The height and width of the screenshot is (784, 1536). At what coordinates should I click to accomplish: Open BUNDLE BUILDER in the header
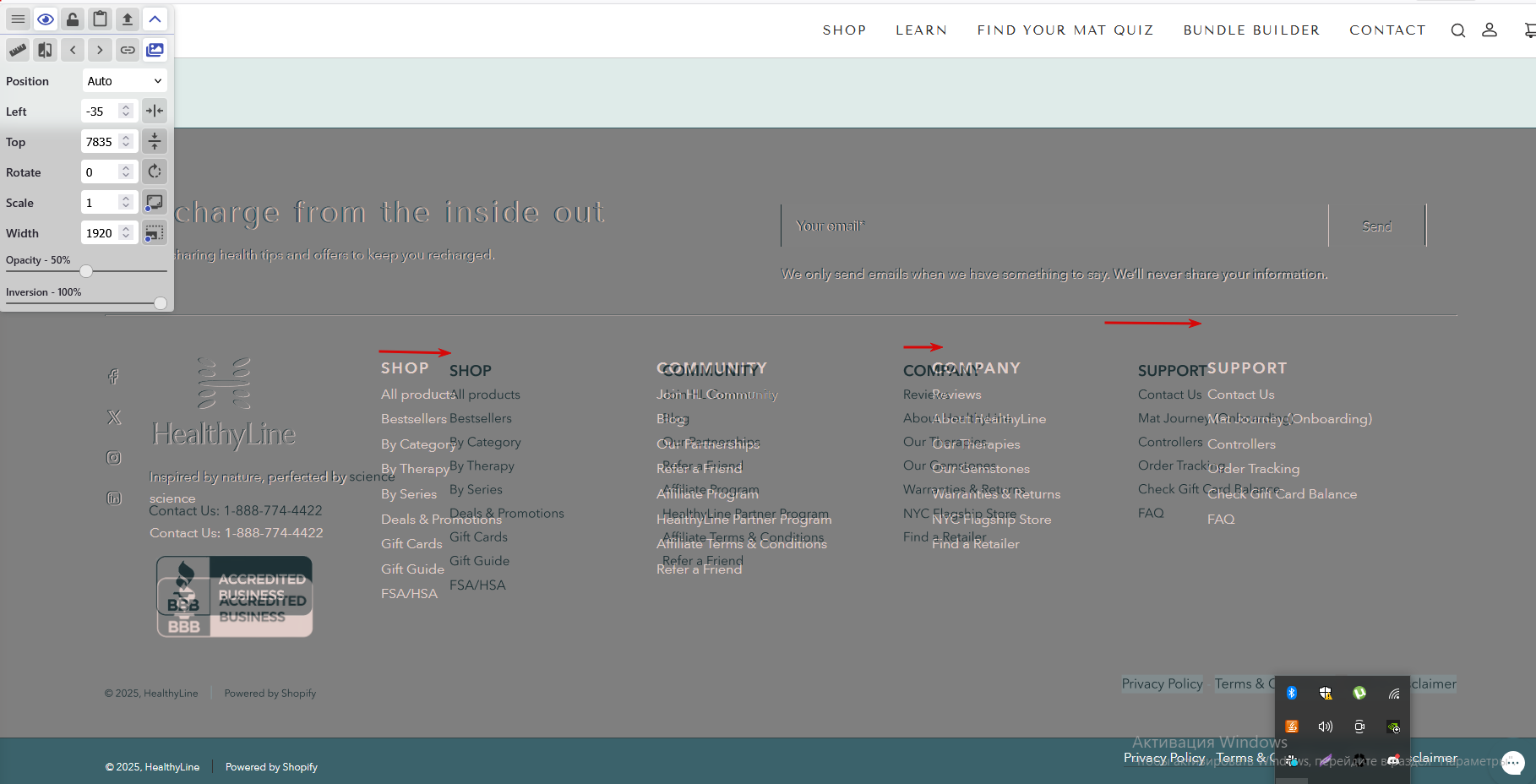tap(1251, 30)
